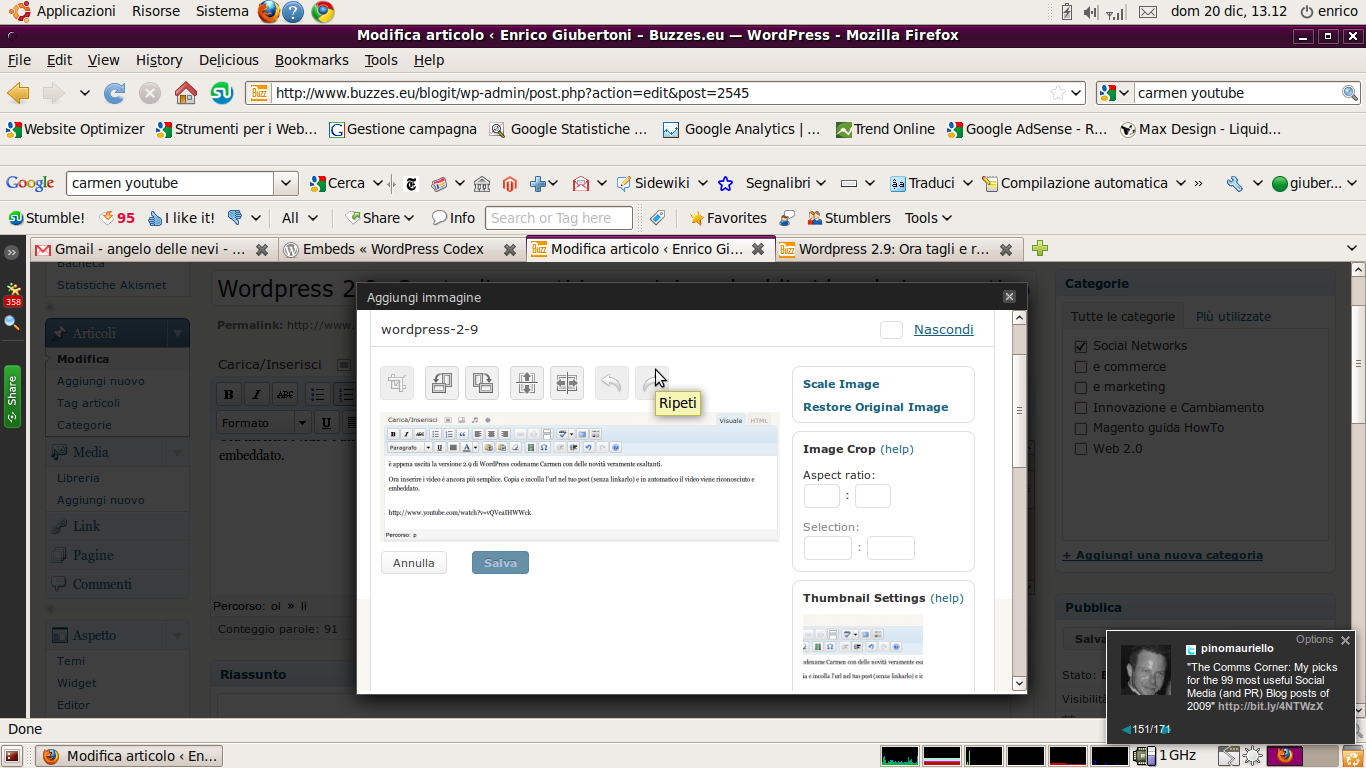Viewport: 1366px width, 768px height.
Task: Check Magento guida HowTo category
Action: pos(1080,428)
